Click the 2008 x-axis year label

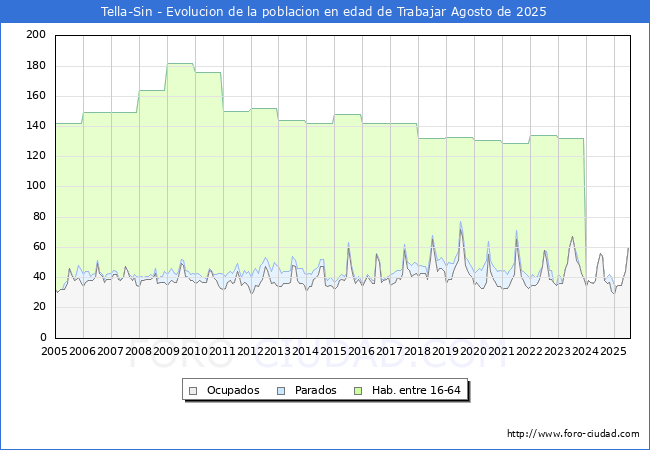coord(138,351)
